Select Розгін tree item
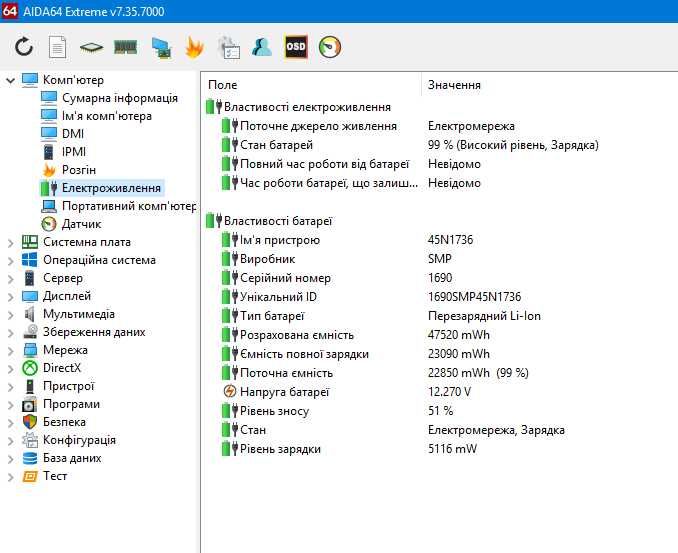Screen dimensions: 678x553 (x=79, y=170)
